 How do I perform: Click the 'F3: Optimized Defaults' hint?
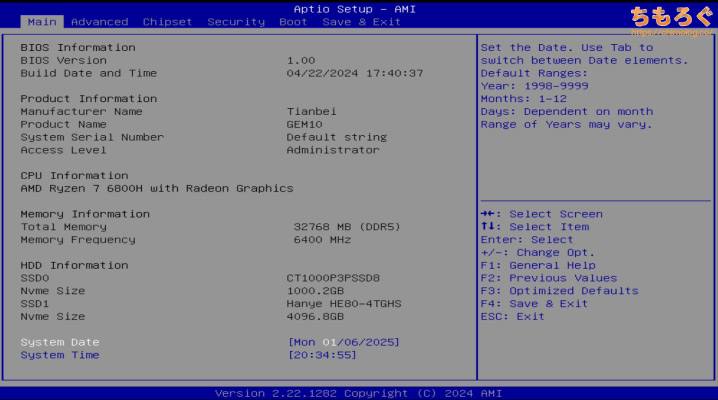(560, 291)
